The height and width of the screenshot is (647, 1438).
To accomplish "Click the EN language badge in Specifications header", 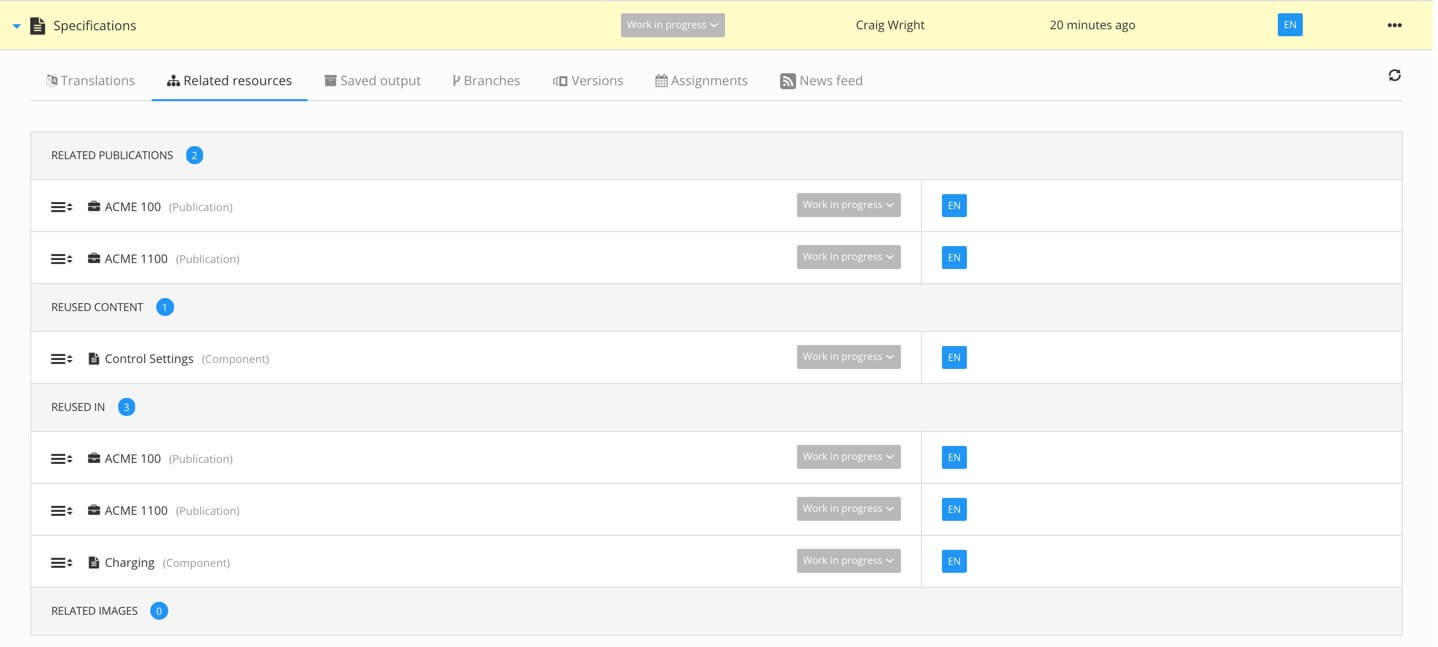I will click(x=1289, y=26).
